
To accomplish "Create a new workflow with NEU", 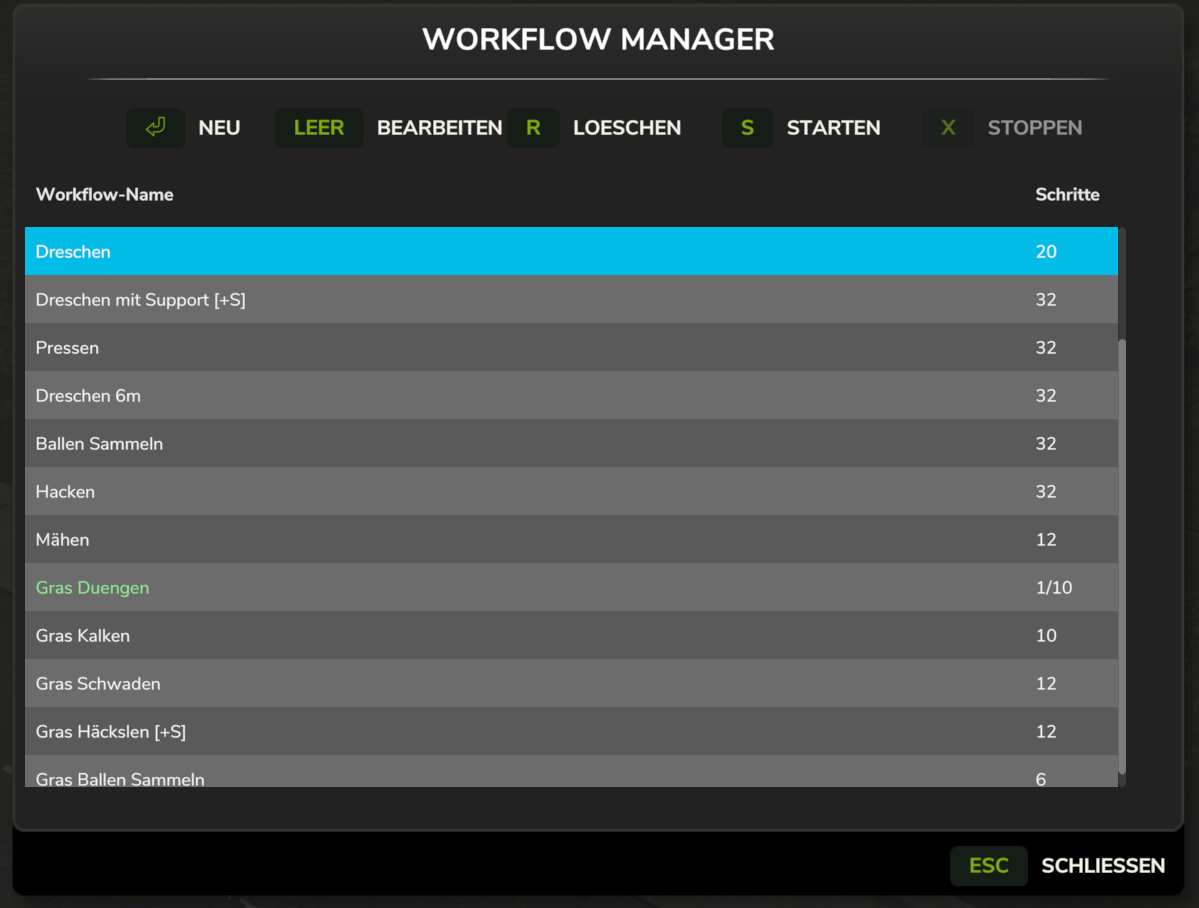I will pyautogui.click(x=219, y=128).
